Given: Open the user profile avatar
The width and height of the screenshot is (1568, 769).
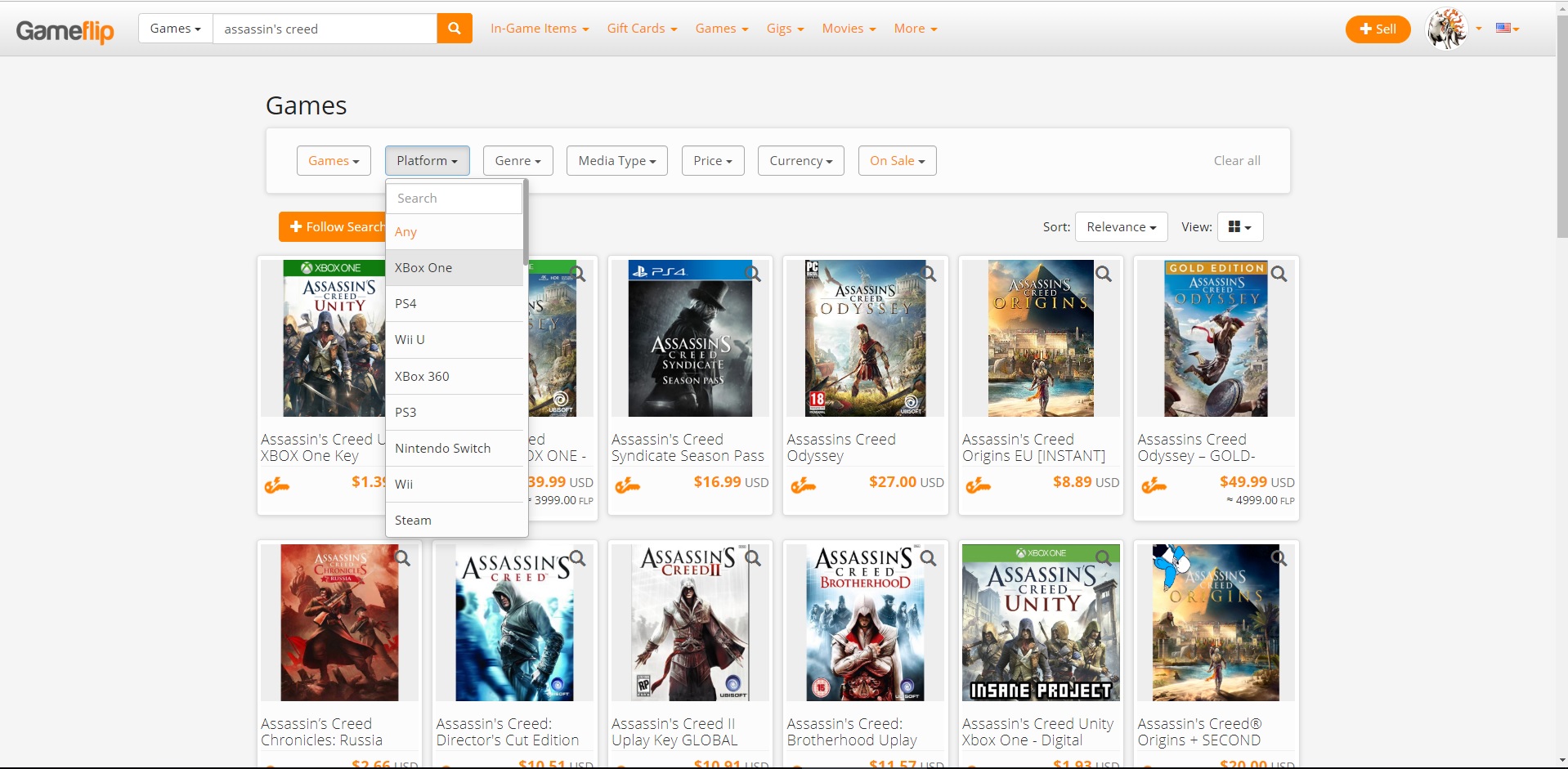Looking at the screenshot, I should coord(1448,29).
